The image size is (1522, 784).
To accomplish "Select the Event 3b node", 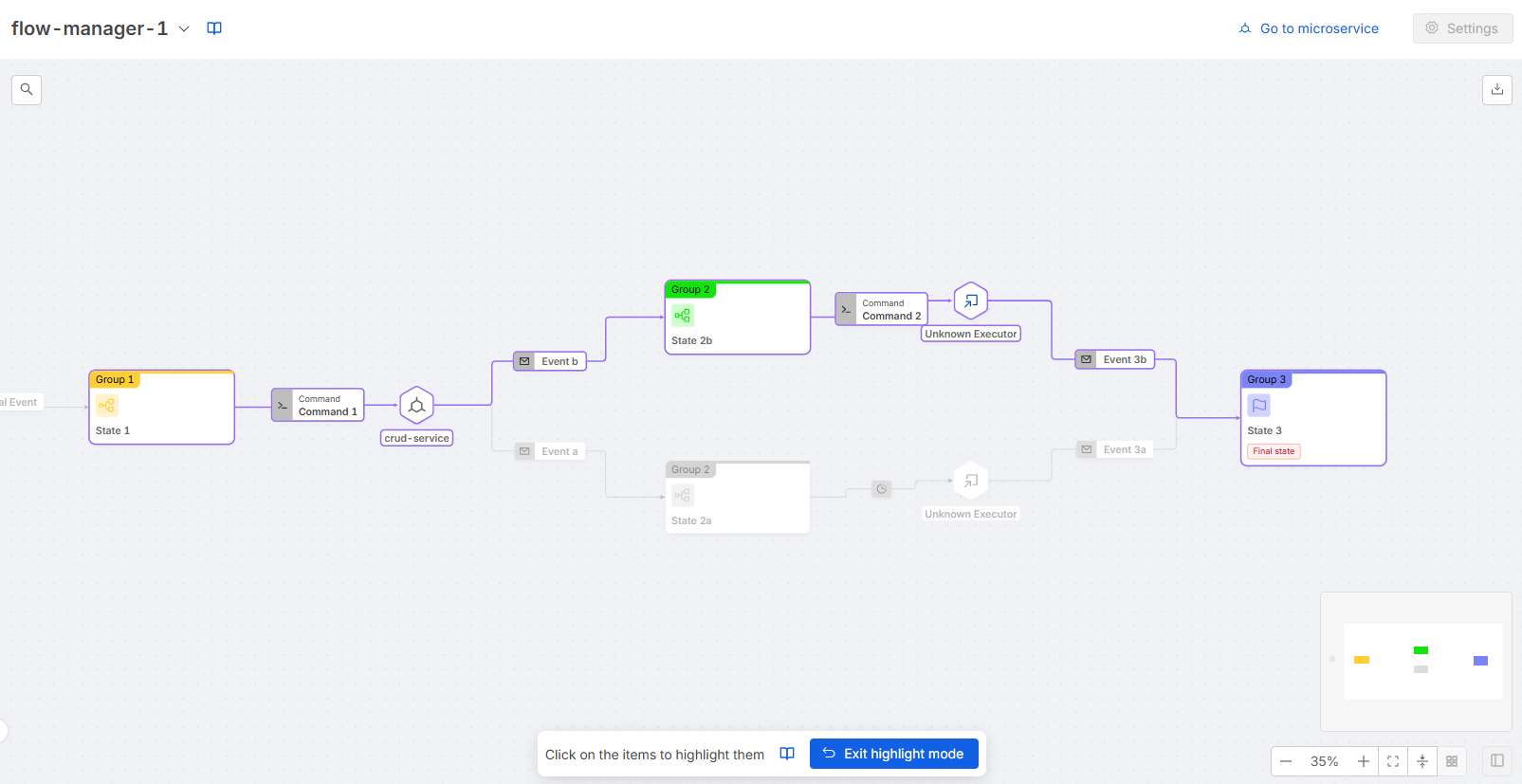I will [1114, 359].
